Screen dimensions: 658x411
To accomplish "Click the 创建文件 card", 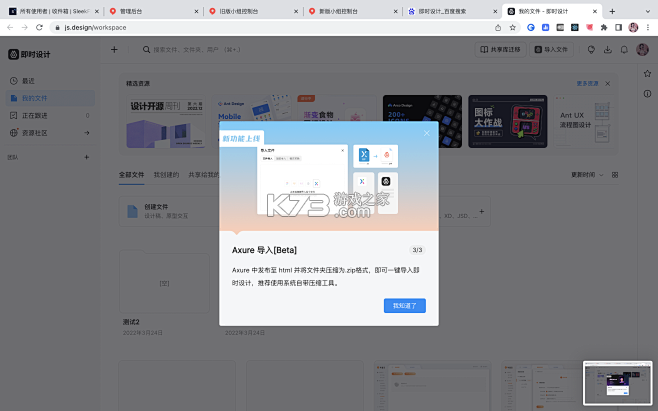I will click(169, 211).
